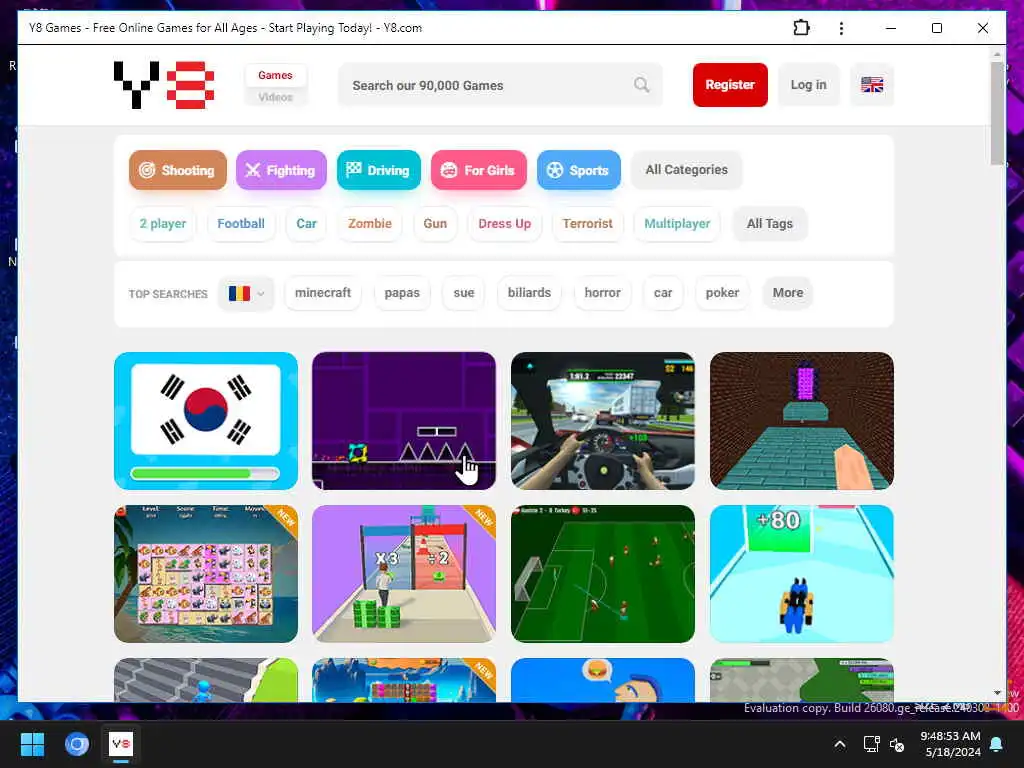Open All Tags
This screenshot has height=768, width=1024.
coord(770,223)
